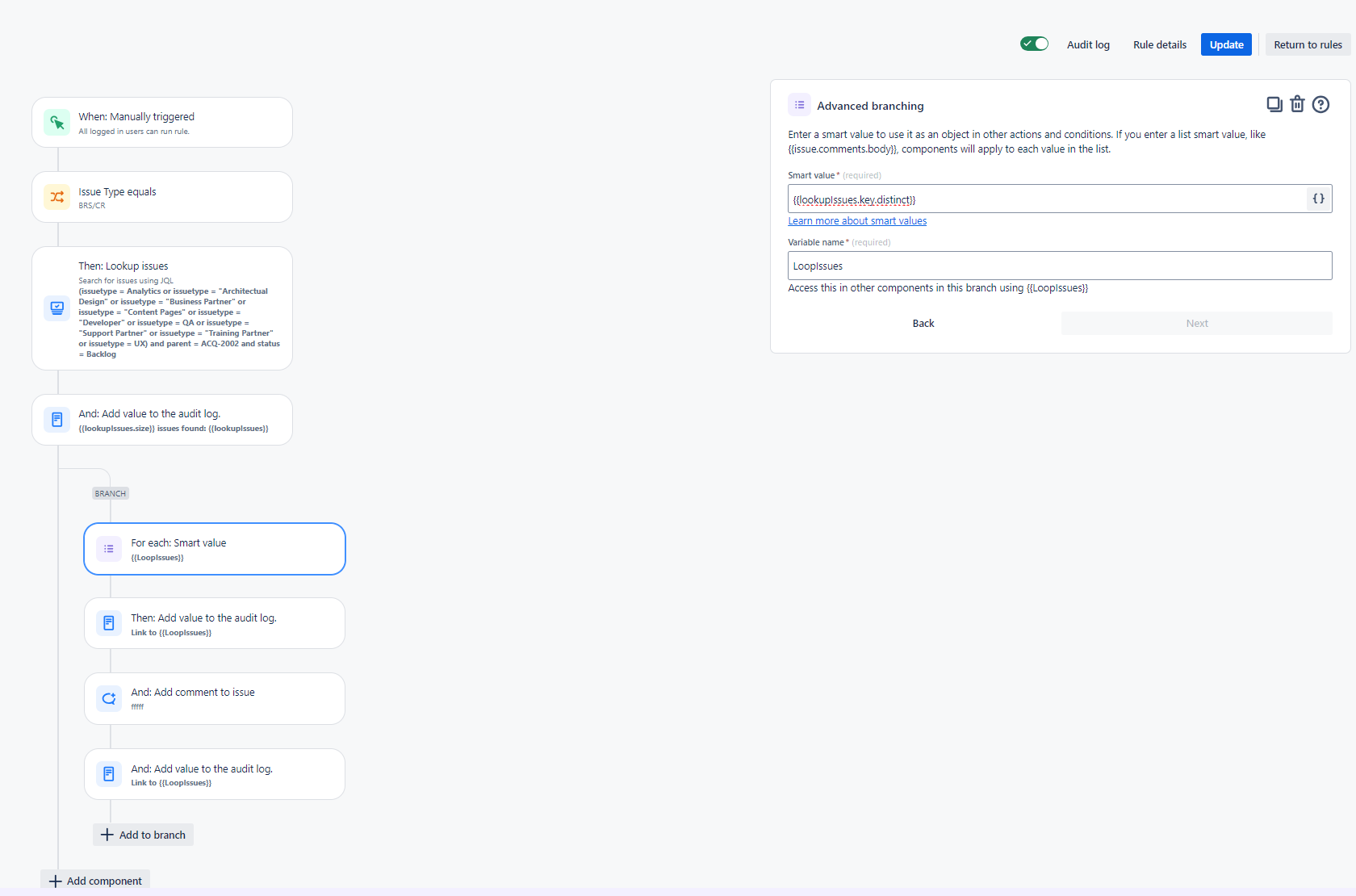Click the Issue Type condition shuffle icon
This screenshot has width=1356, height=896.
click(56, 197)
